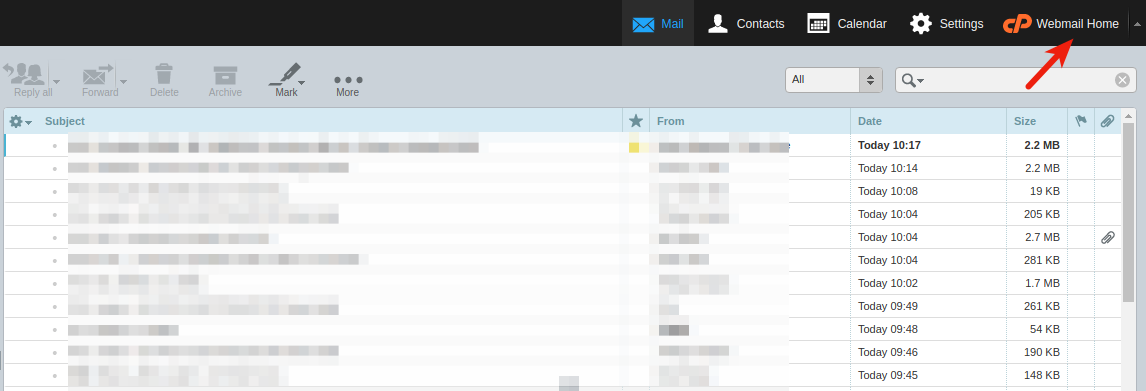
Task: Sort by the attachment paperclip column
Action: tap(1107, 121)
